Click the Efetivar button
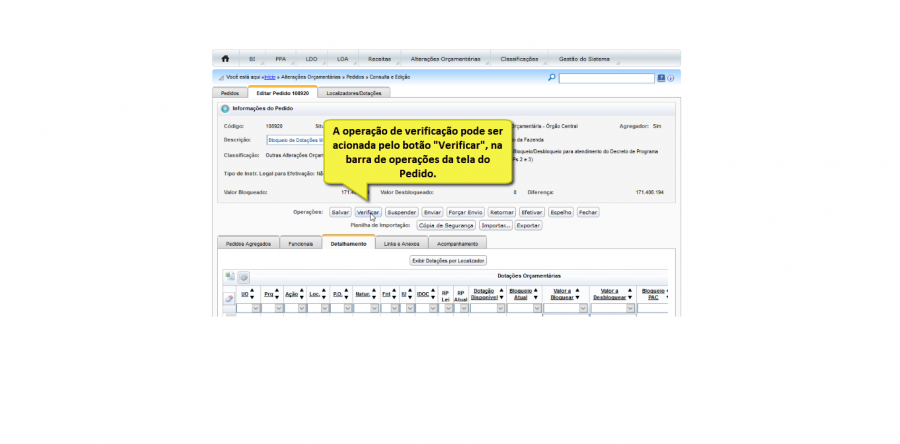The image size is (900, 444). [x=532, y=212]
